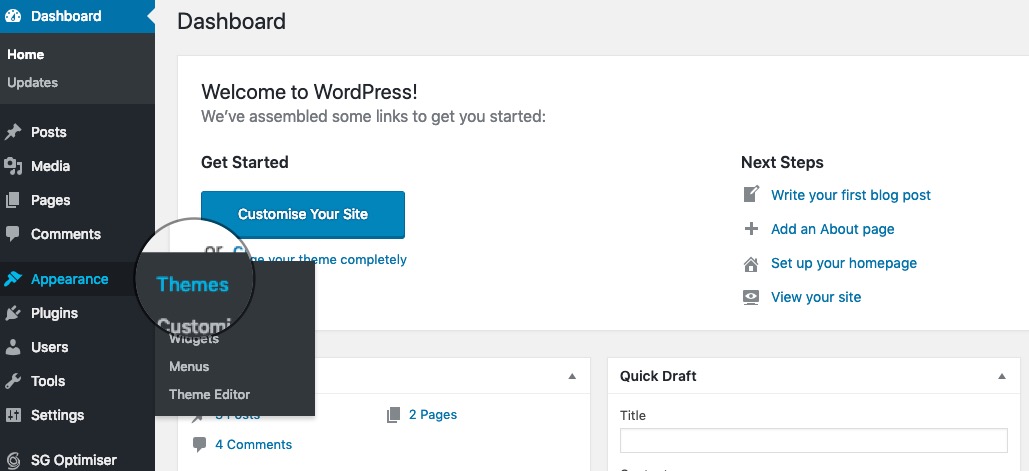Click the Dashboard gauge icon
This screenshot has width=1029, height=471.
coord(13,16)
